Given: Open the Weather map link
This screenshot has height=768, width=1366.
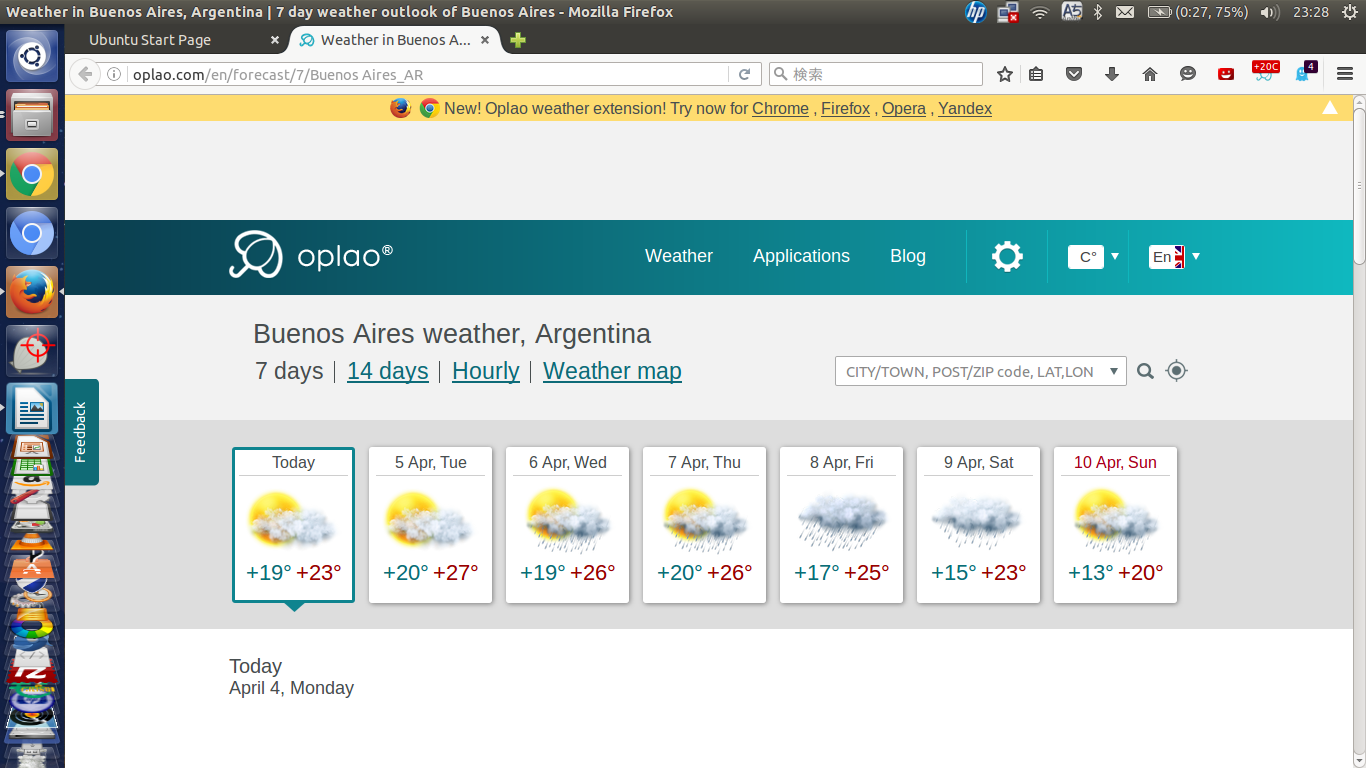Looking at the screenshot, I should (612, 371).
